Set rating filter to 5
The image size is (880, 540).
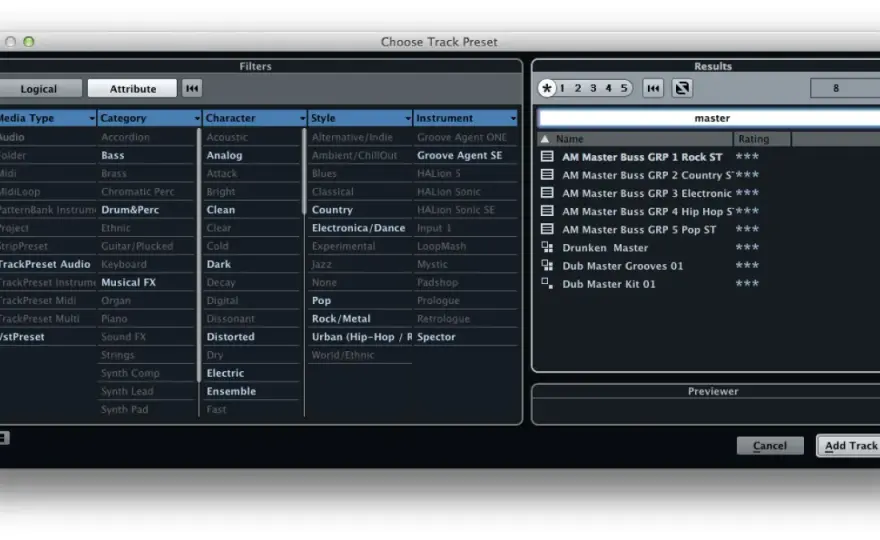click(624, 88)
